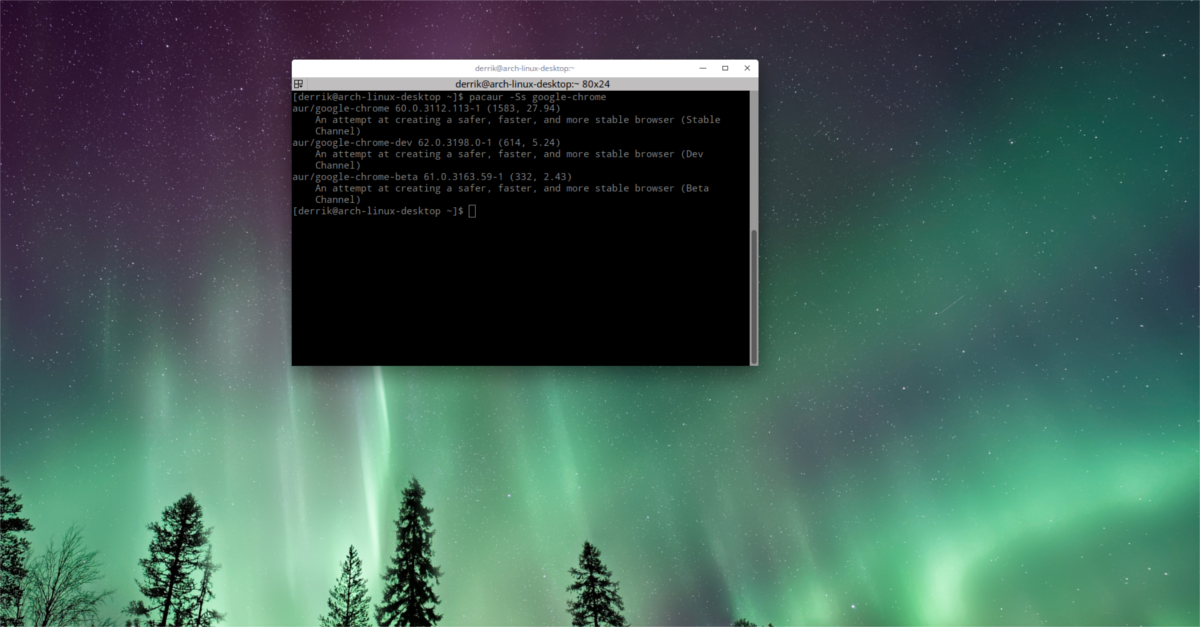This screenshot has width=1200, height=627.
Task: Click the command text 'pacaur -Ss google-chrome'
Action: tap(537, 97)
